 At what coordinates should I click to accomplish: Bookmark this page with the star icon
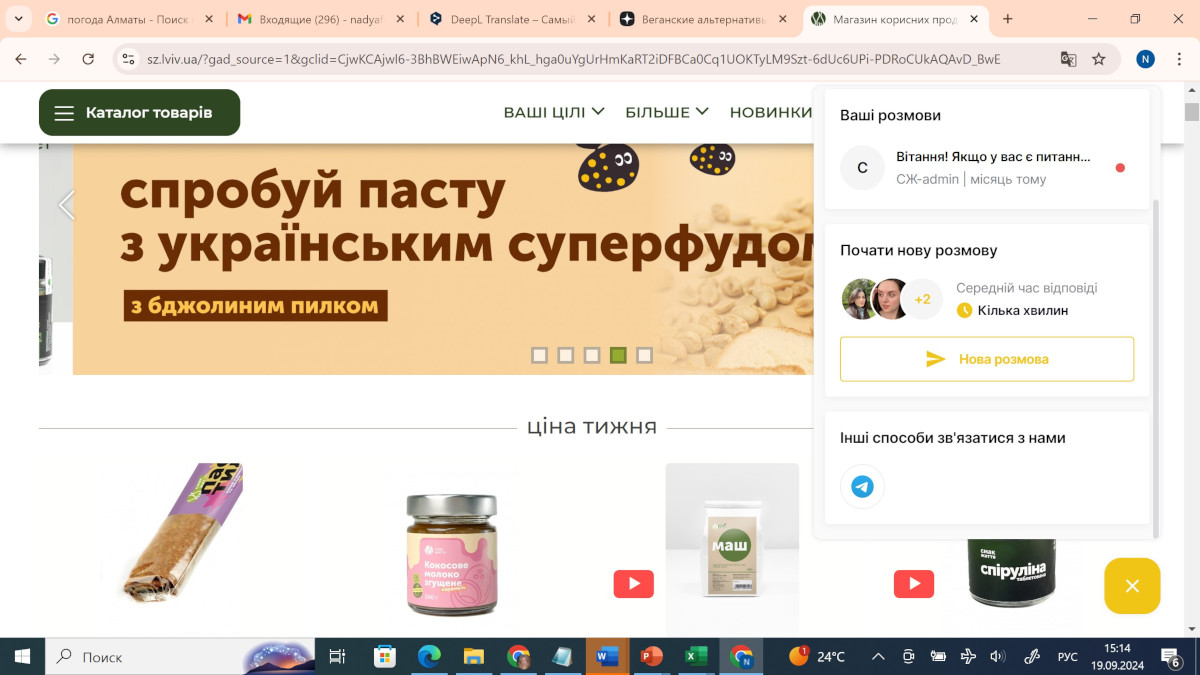[x=1099, y=59]
